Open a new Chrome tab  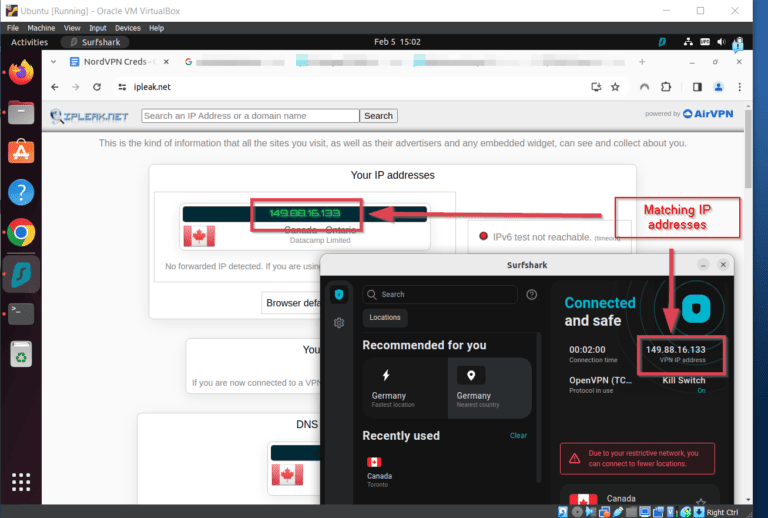click(x=642, y=62)
